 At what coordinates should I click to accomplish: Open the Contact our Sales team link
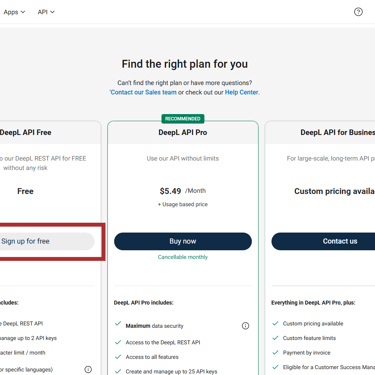pos(143,92)
